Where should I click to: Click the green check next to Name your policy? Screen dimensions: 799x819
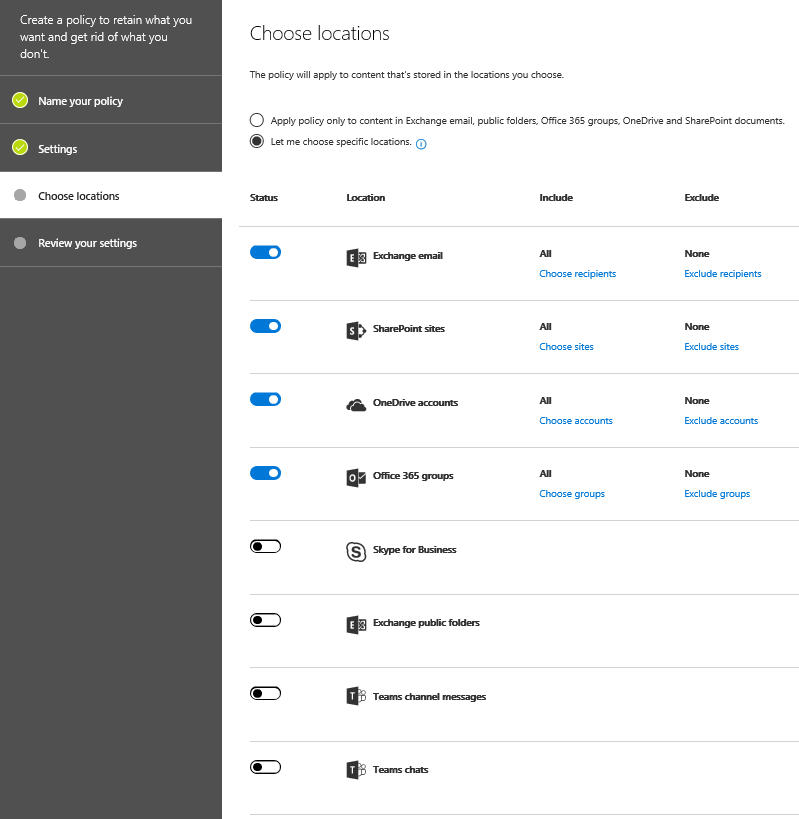(20, 100)
